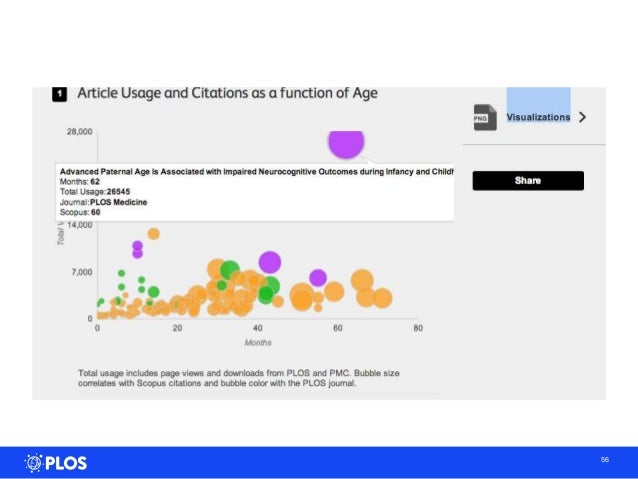Expand the Visualizations chevron arrow
638x479 pixels.
[582, 117]
